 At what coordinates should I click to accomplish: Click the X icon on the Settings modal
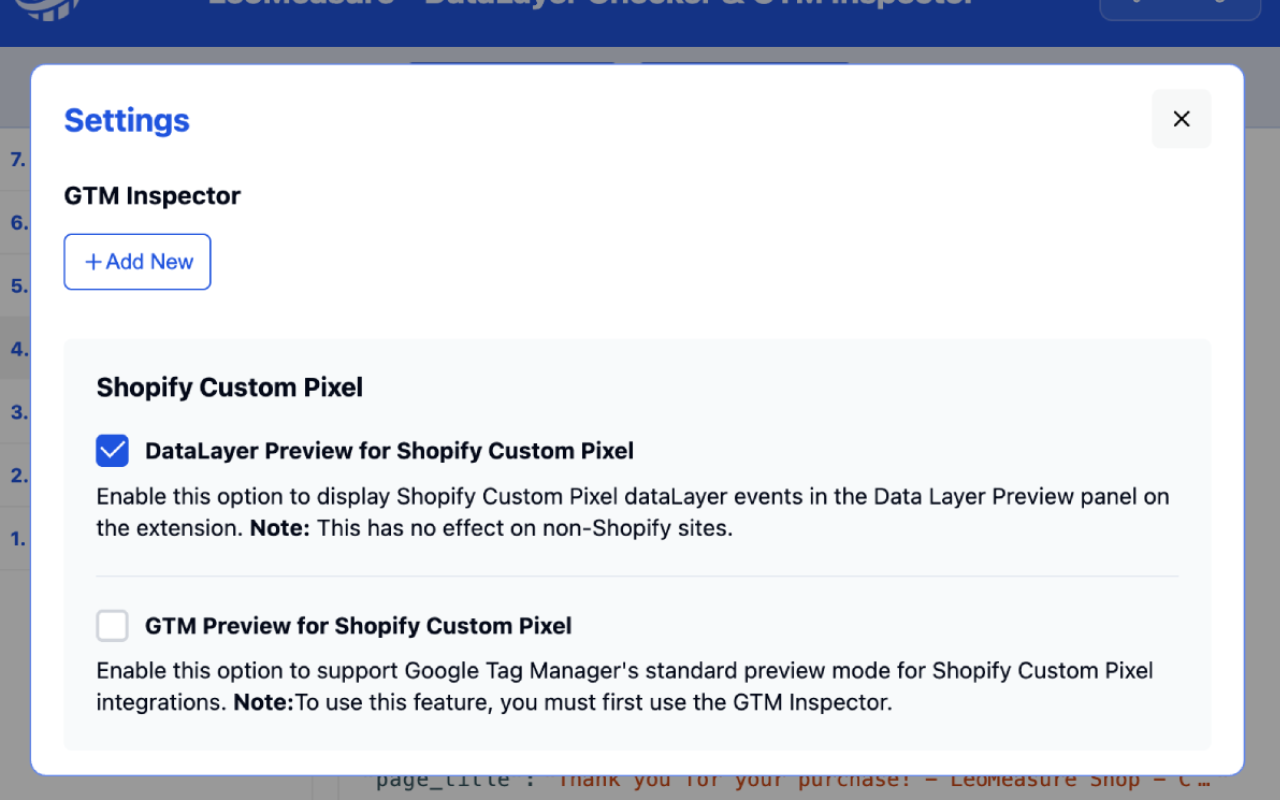1181,118
